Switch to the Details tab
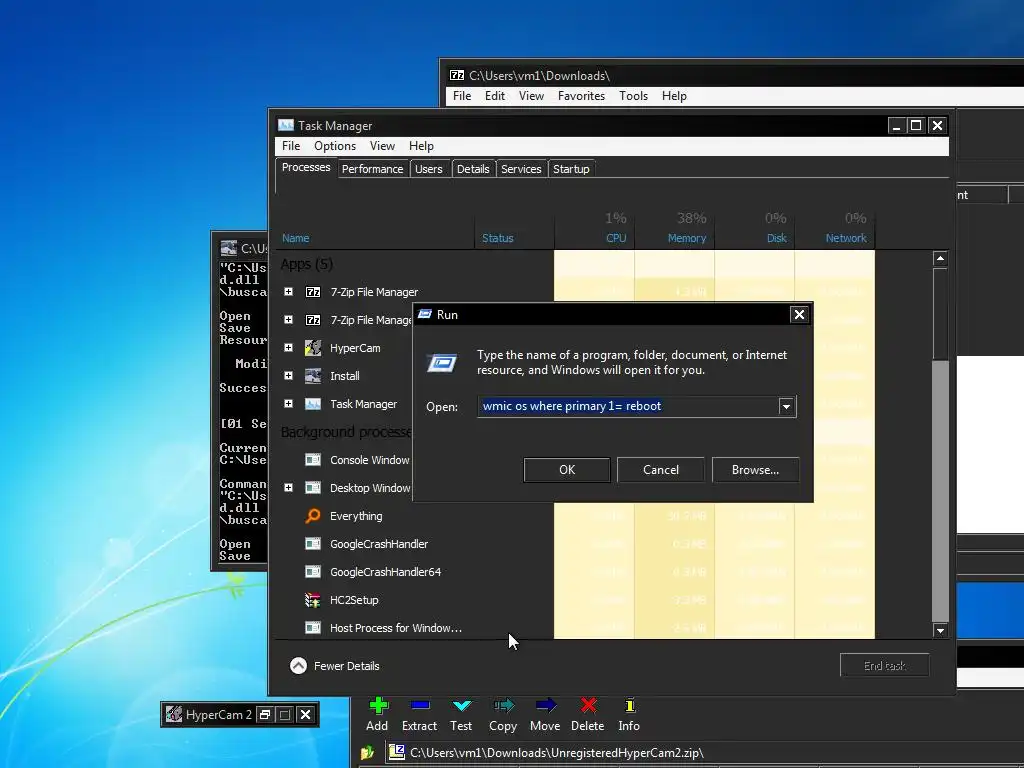1024x768 pixels. (473, 169)
